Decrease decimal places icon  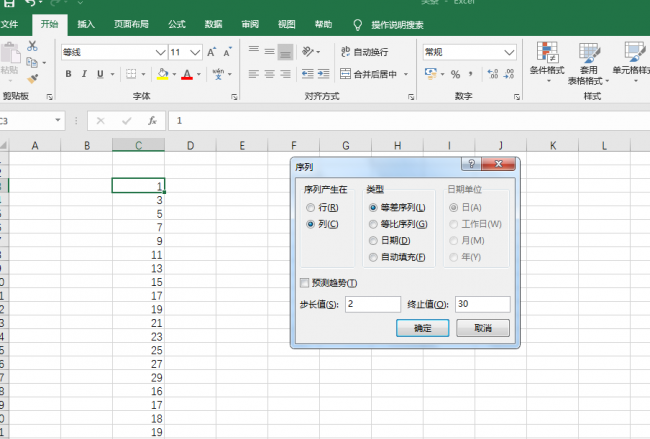click(509, 74)
